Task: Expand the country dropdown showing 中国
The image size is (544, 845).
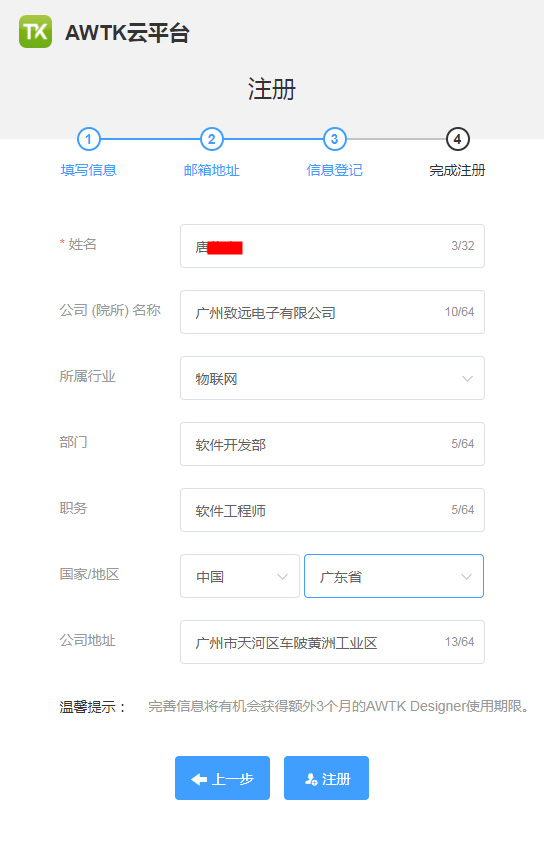Action: 240,576
